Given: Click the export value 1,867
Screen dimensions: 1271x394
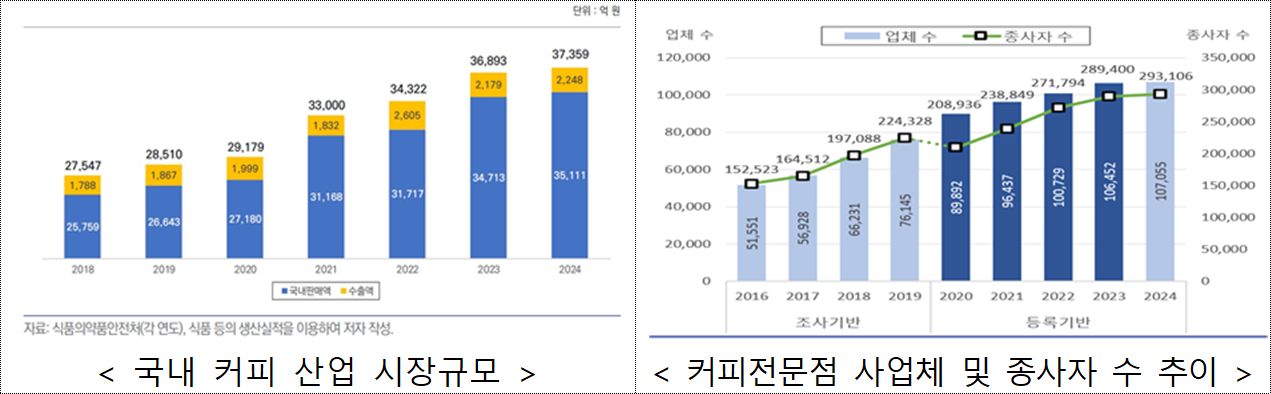Looking at the screenshot, I should coord(163,175).
